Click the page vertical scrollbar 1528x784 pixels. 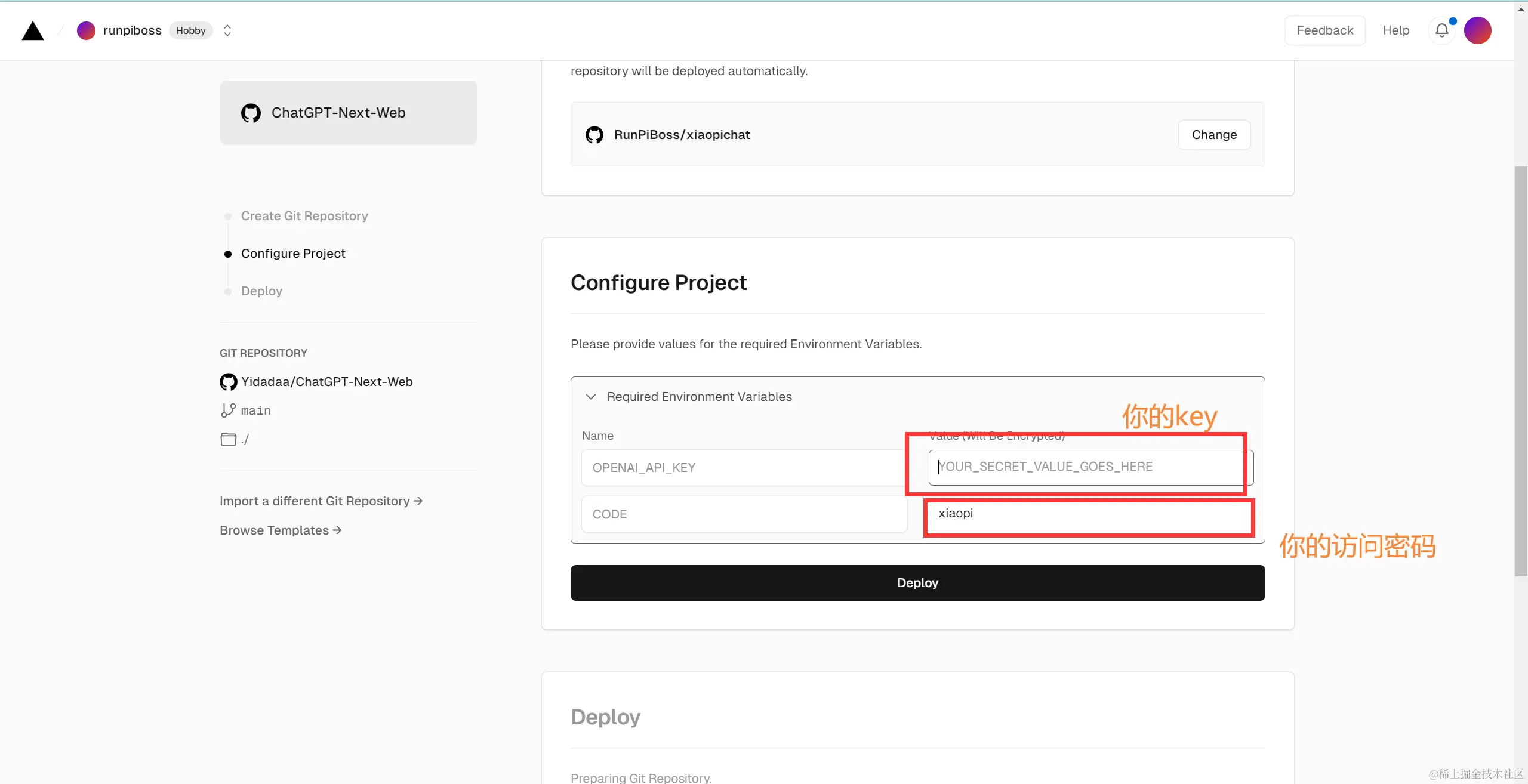[x=1520, y=370]
